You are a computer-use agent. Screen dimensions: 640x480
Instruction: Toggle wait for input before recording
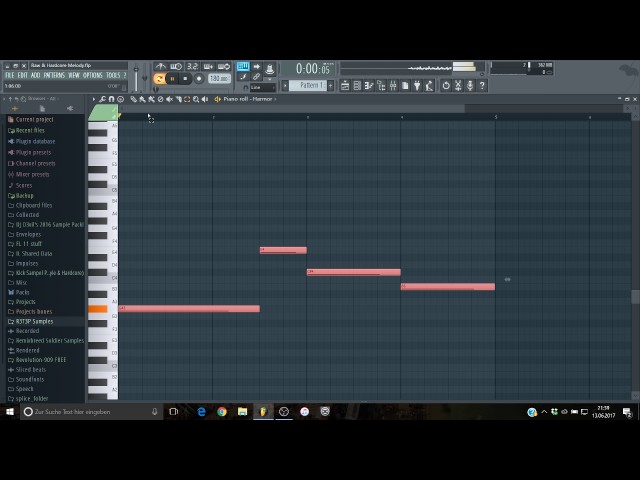pyautogui.click(x=176, y=66)
